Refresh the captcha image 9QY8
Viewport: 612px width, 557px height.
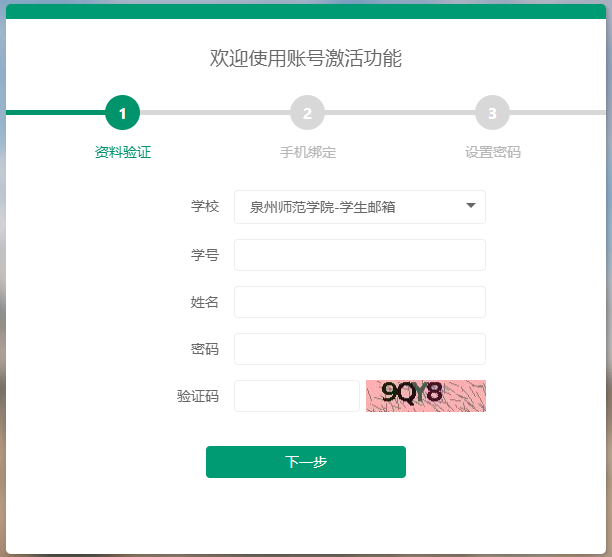click(x=425, y=396)
